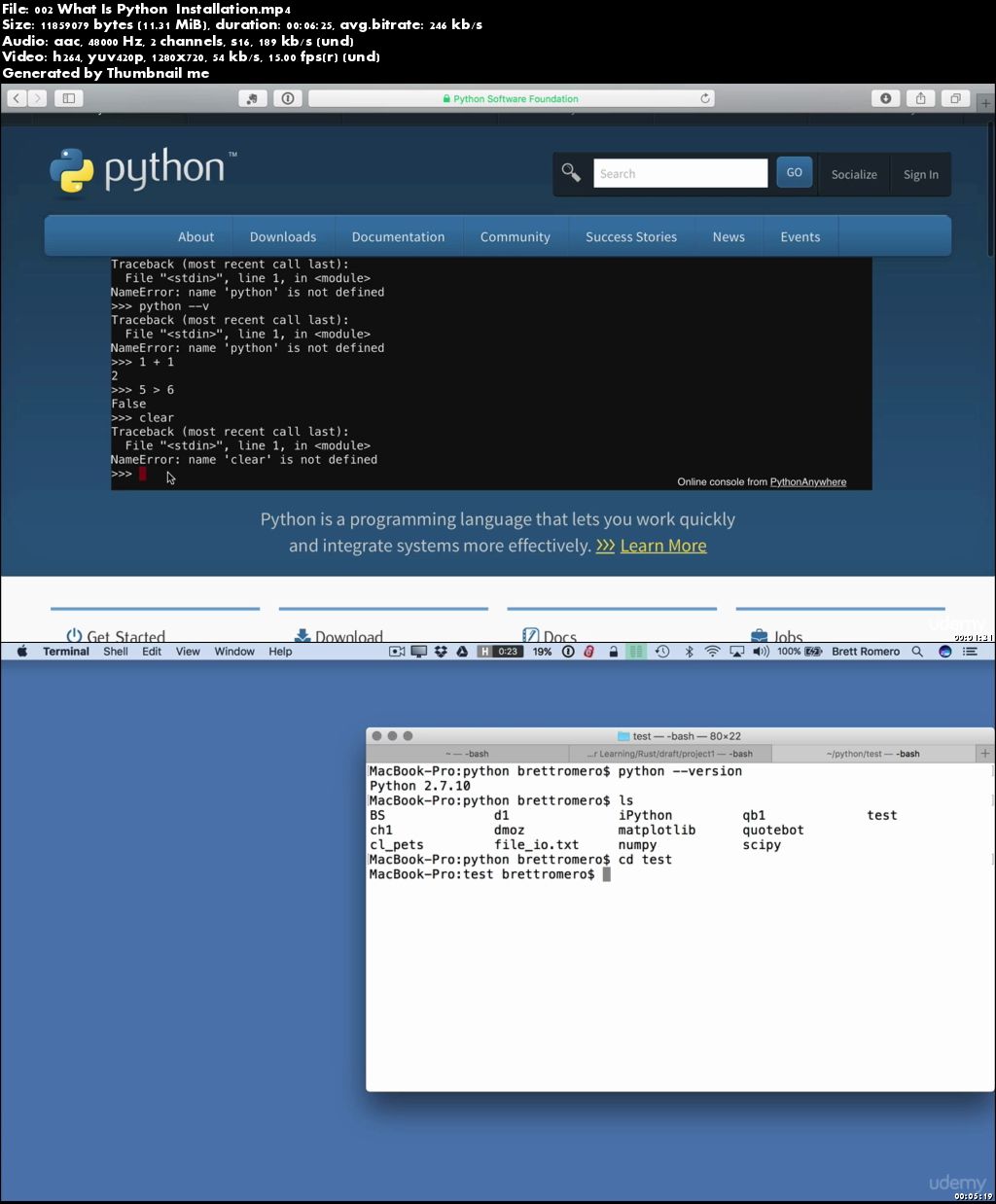Screen dimensions: 996x1204
Task: Click the magnifier icon beside Search
Action: pos(571,173)
